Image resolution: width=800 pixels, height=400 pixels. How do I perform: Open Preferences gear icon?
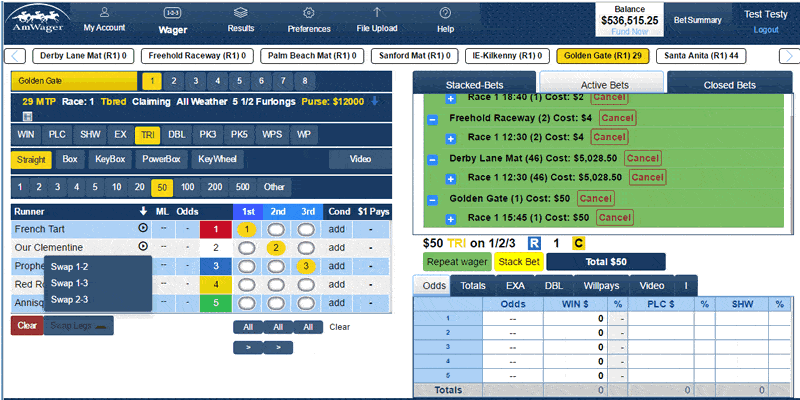coord(309,13)
